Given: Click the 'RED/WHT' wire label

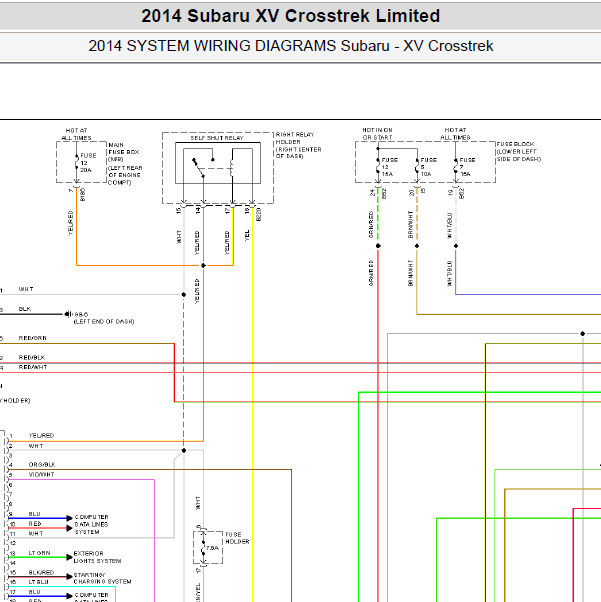Looking at the screenshot, I should [x=33, y=367].
